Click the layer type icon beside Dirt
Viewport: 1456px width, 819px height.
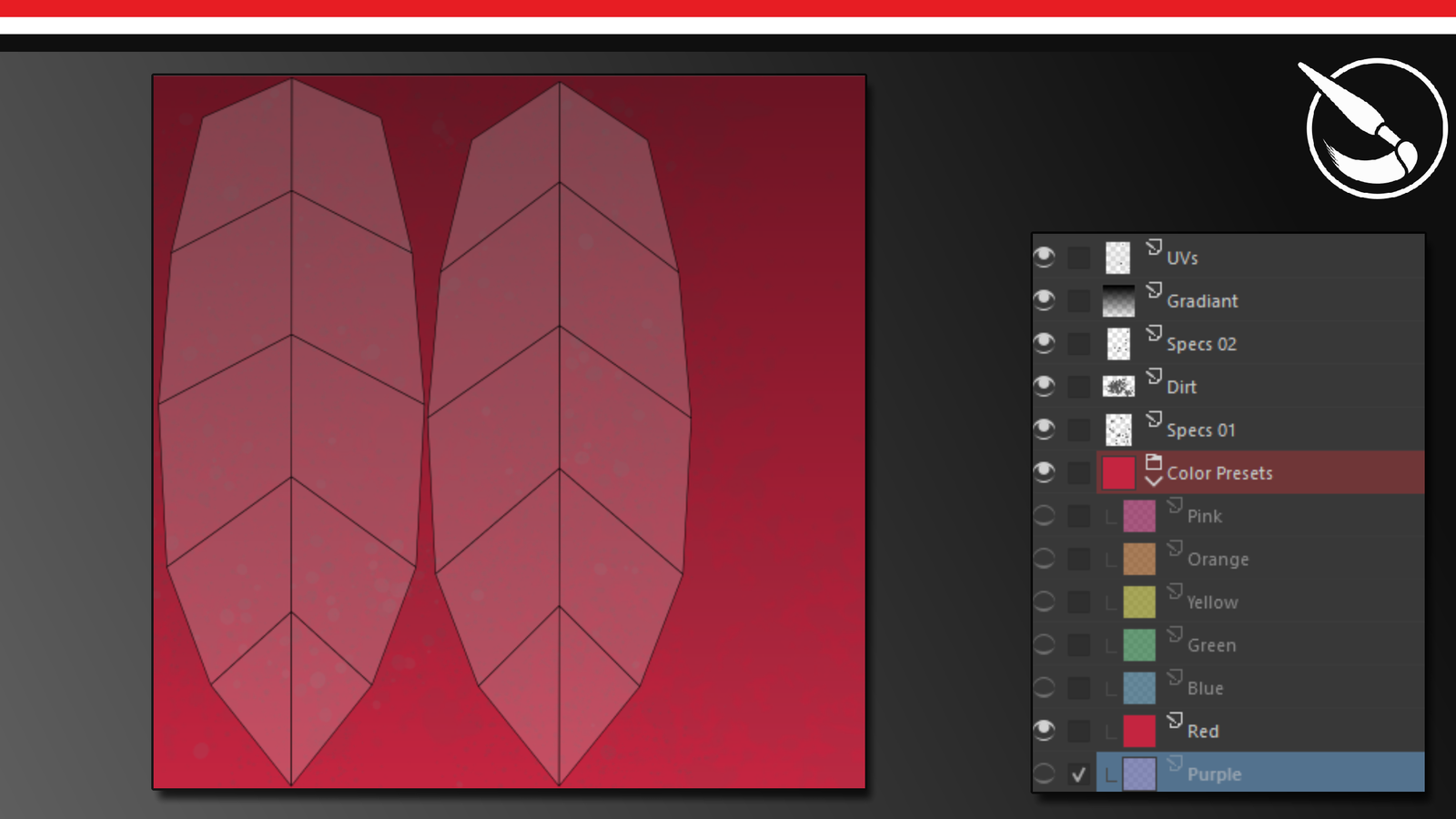coord(1154,376)
